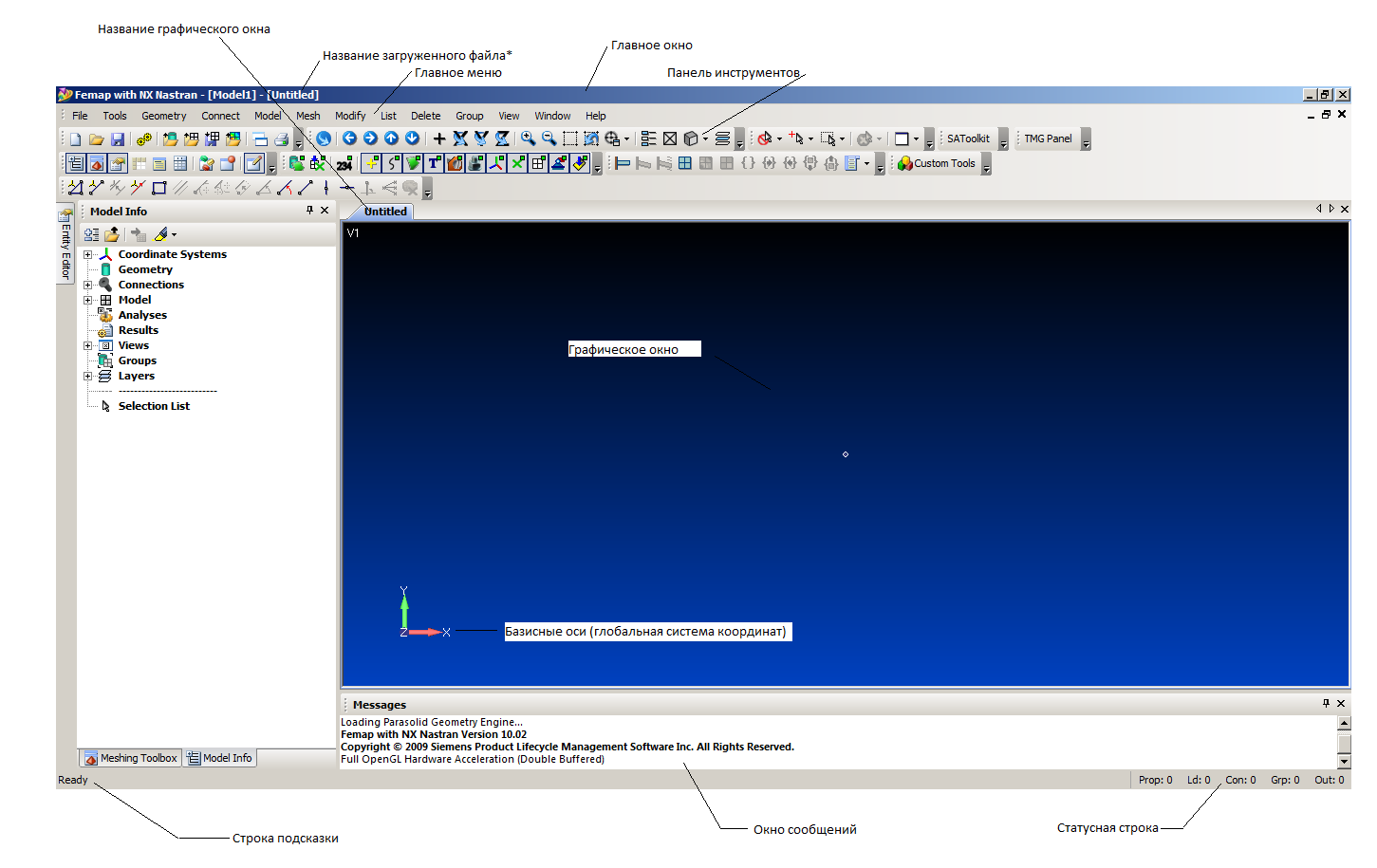
Task: Click the Zoom Out magnifier icon
Action: click(x=549, y=139)
